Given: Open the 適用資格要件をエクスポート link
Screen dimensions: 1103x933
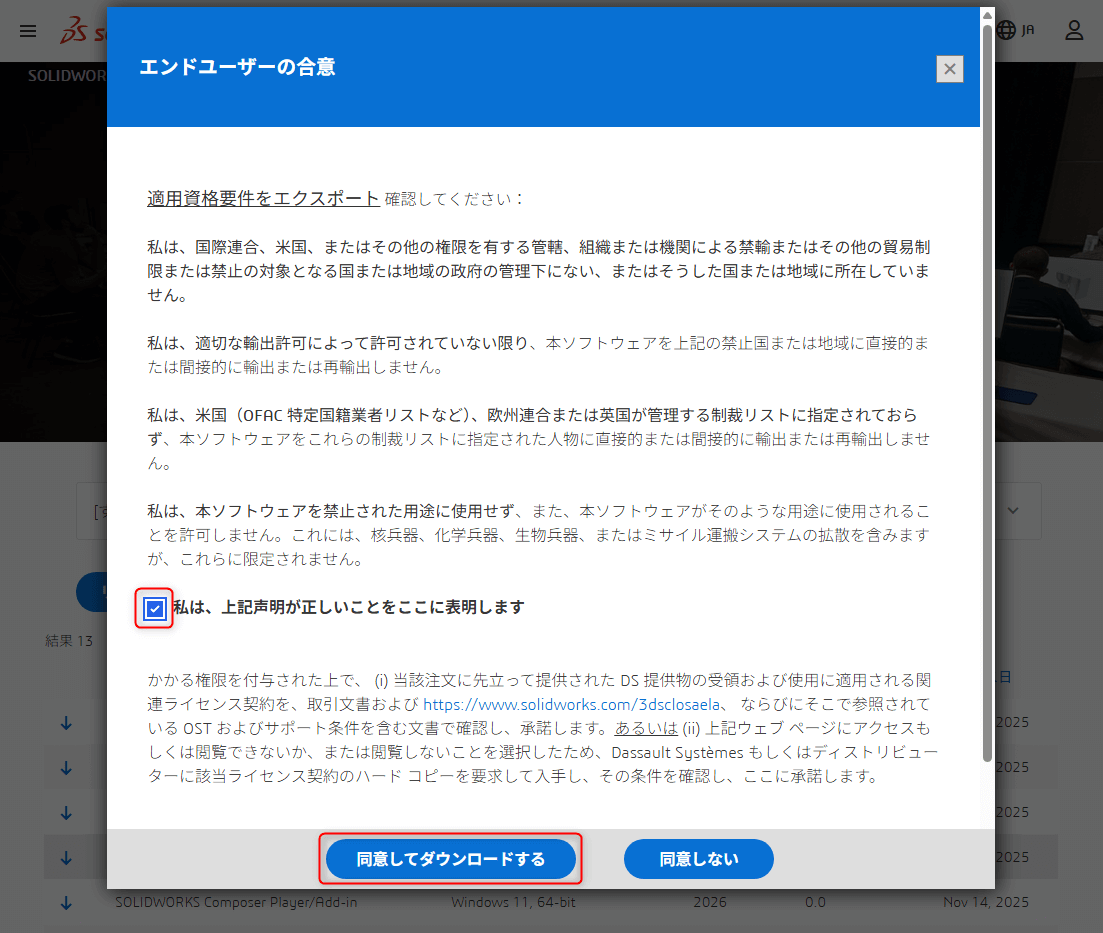Looking at the screenshot, I should click(263, 198).
